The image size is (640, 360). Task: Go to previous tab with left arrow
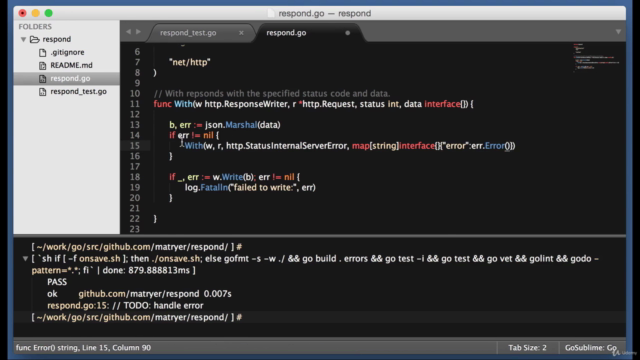click(129, 31)
